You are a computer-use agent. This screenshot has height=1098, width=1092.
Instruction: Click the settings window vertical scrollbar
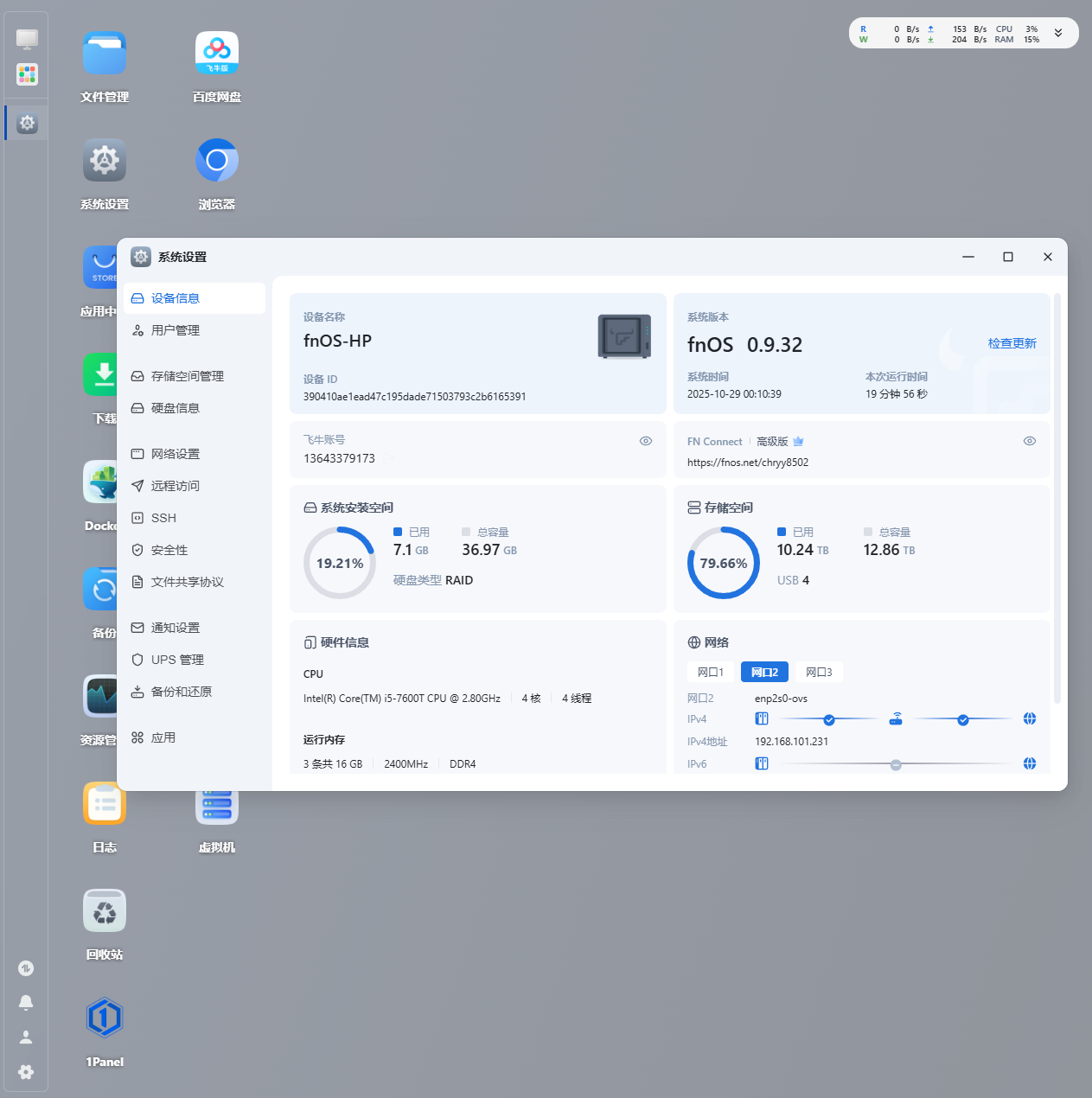click(1057, 499)
